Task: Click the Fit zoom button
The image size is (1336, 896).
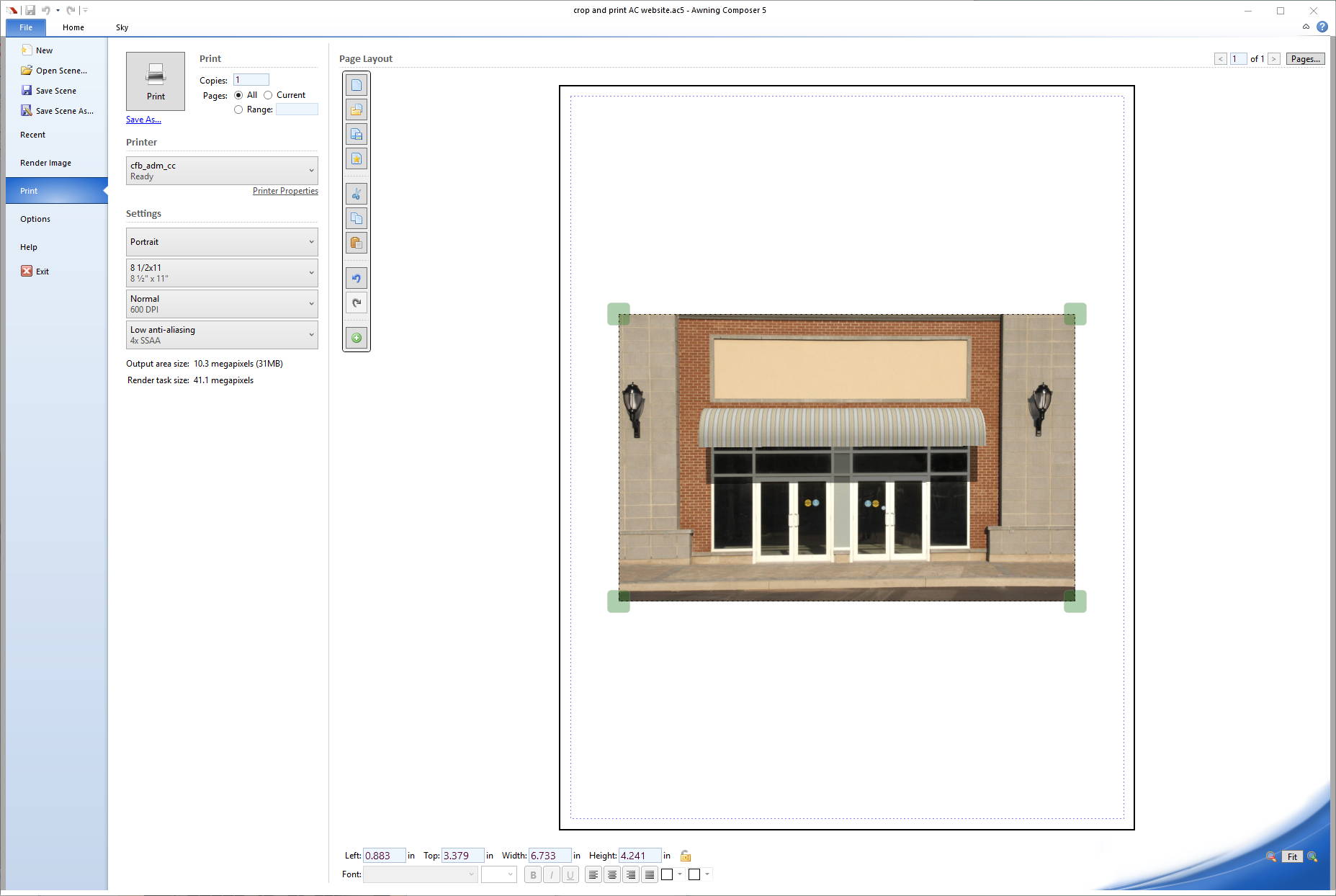Action: [1292, 856]
